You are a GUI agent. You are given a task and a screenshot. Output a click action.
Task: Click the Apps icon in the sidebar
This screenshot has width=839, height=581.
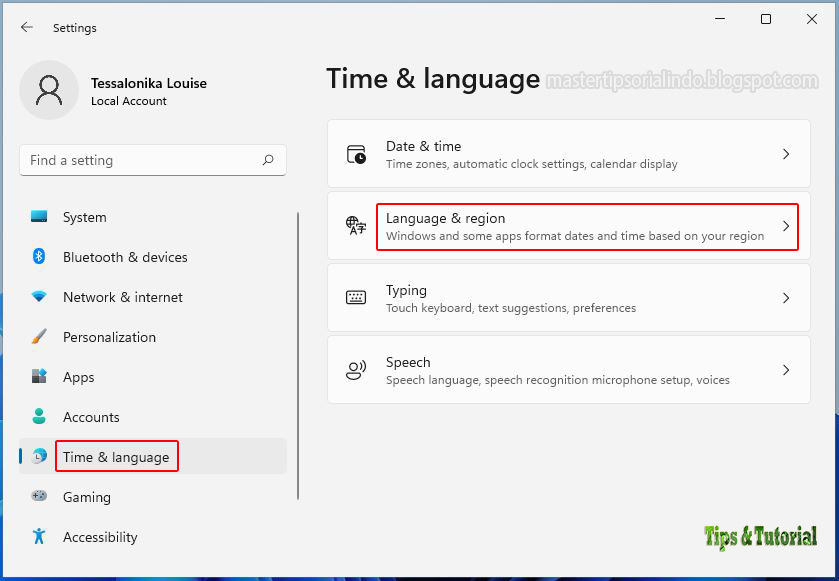tap(40, 377)
